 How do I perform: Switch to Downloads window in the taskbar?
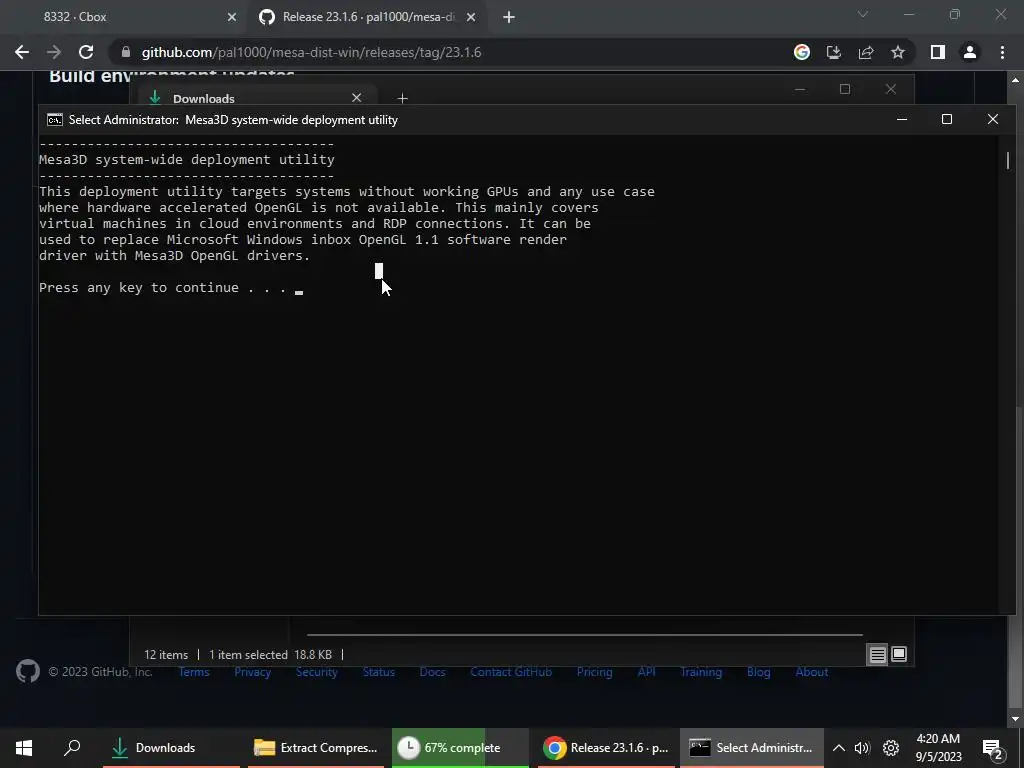[x=171, y=748]
